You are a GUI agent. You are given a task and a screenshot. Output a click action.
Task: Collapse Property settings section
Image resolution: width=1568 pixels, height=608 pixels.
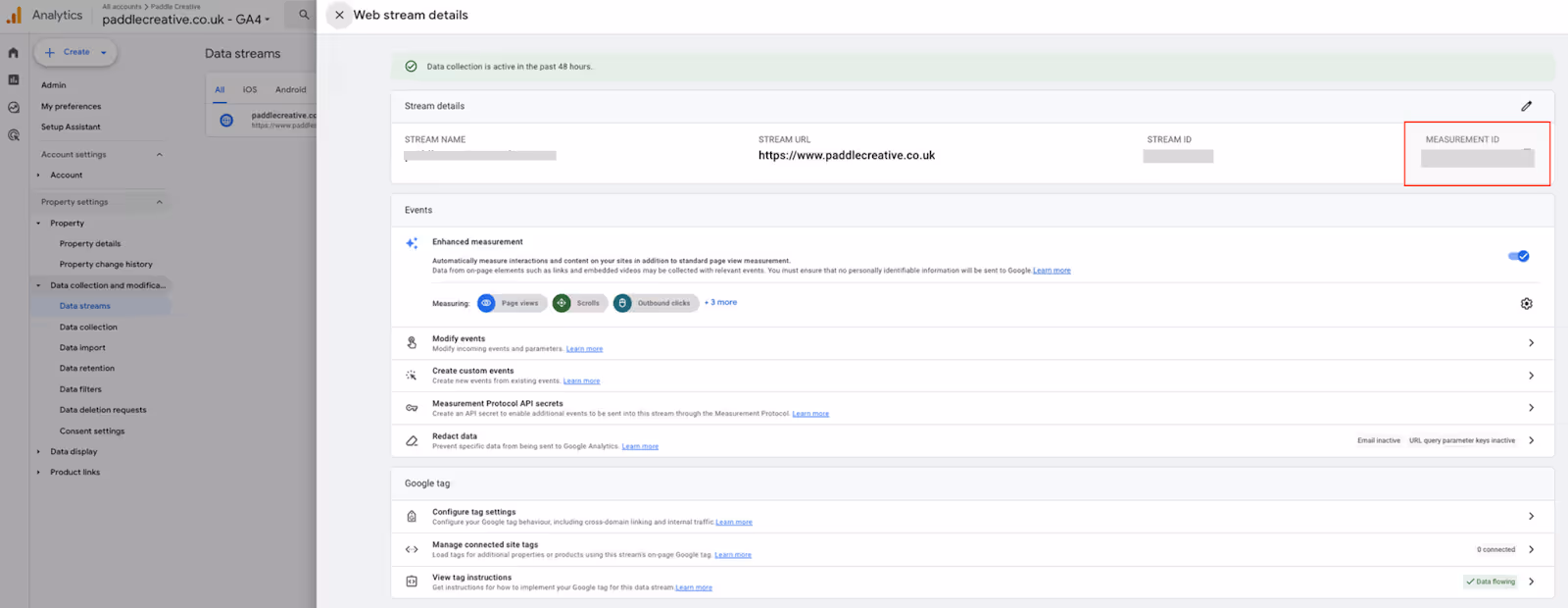point(160,202)
